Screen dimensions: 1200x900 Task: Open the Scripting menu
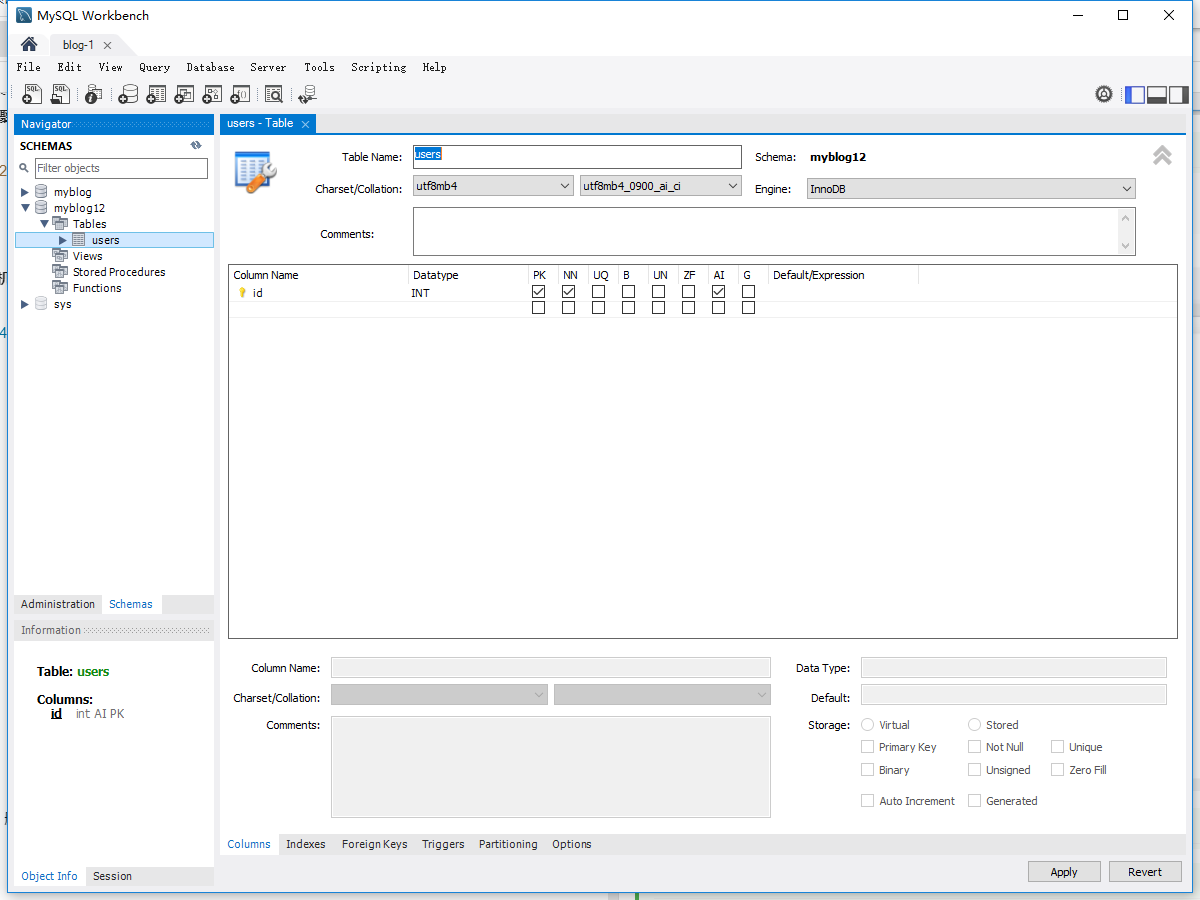[x=378, y=67]
